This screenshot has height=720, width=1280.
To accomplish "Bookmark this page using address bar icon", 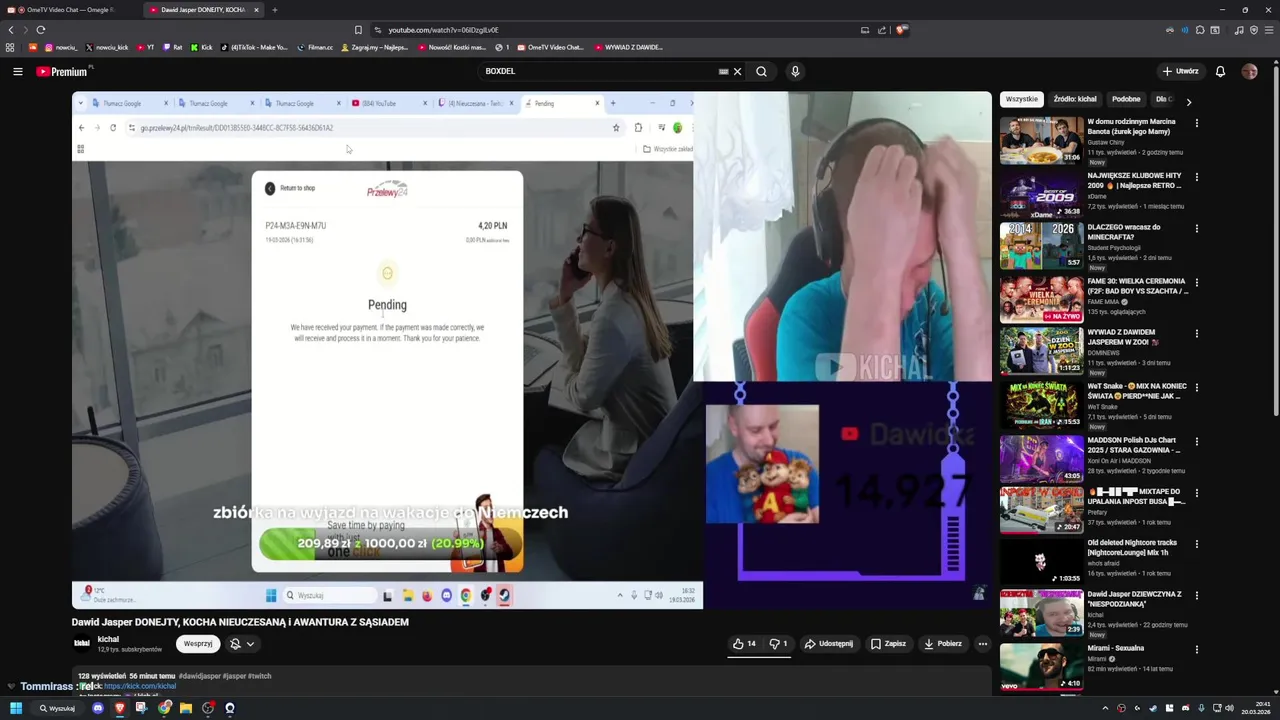I will 358,30.
